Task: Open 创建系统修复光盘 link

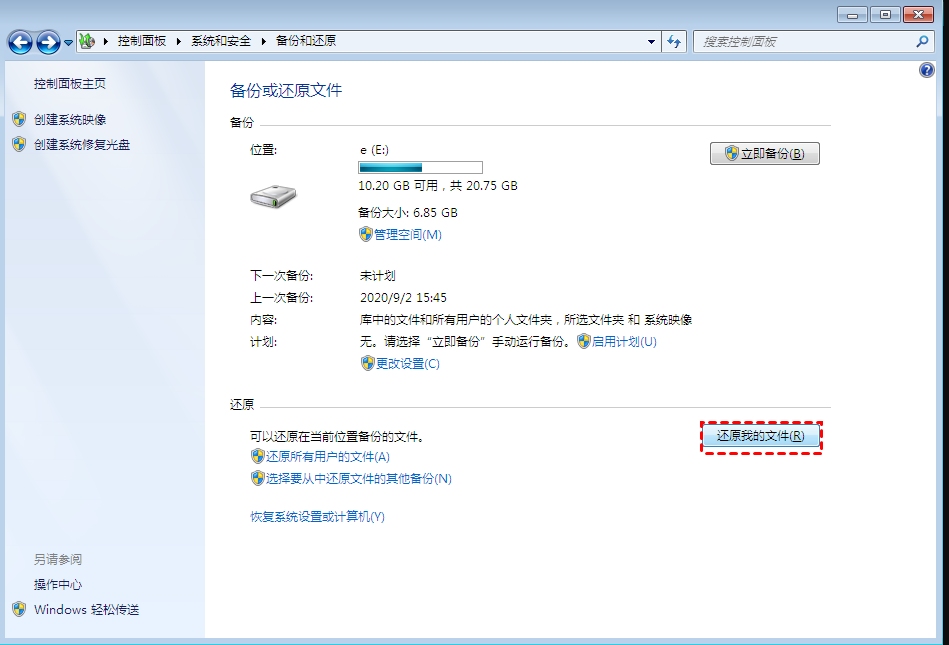Action: coord(82,145)
